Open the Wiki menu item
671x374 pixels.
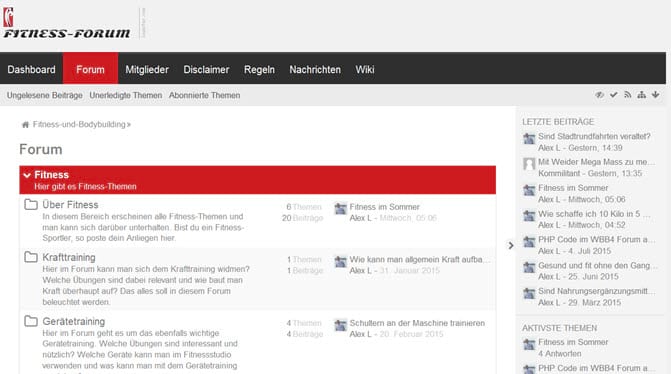click(x=365, y=69)
